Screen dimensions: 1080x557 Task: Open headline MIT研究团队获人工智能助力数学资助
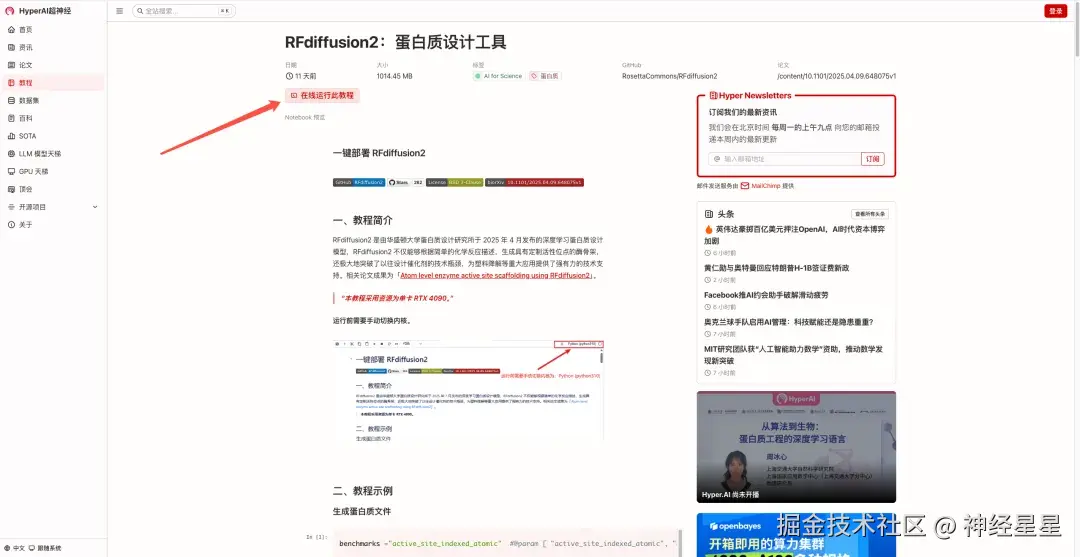(793, 355)
